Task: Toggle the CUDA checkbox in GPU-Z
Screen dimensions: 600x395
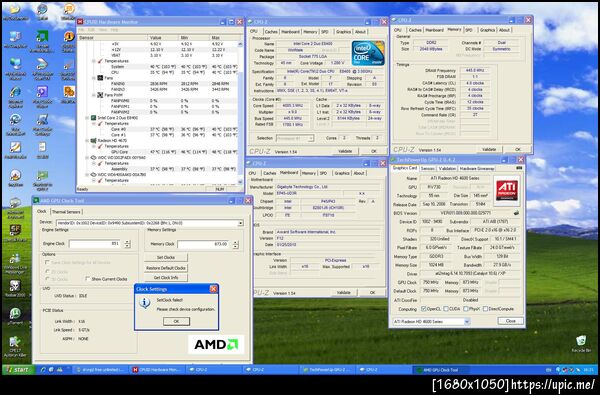Action: pos(446,309)
